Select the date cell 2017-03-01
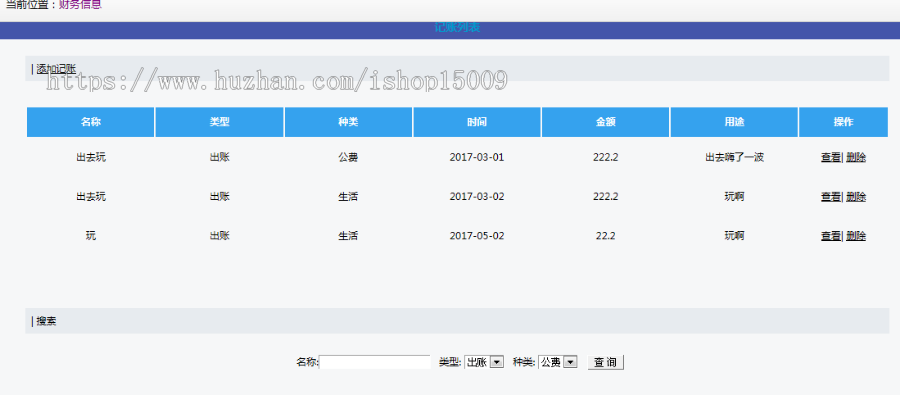The width and height of the screenshot is (900, 395). (x=477, y=157)
